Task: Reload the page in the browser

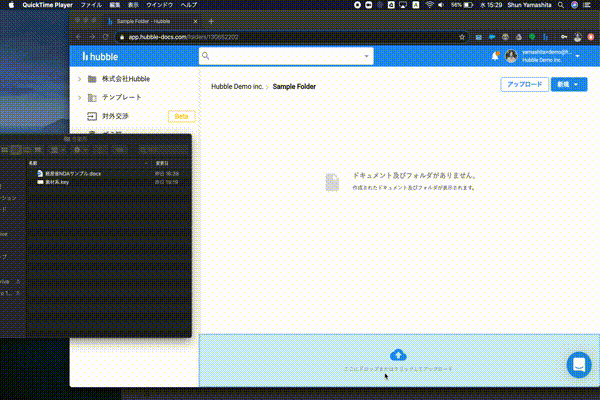Action: [x=105, y=37]
